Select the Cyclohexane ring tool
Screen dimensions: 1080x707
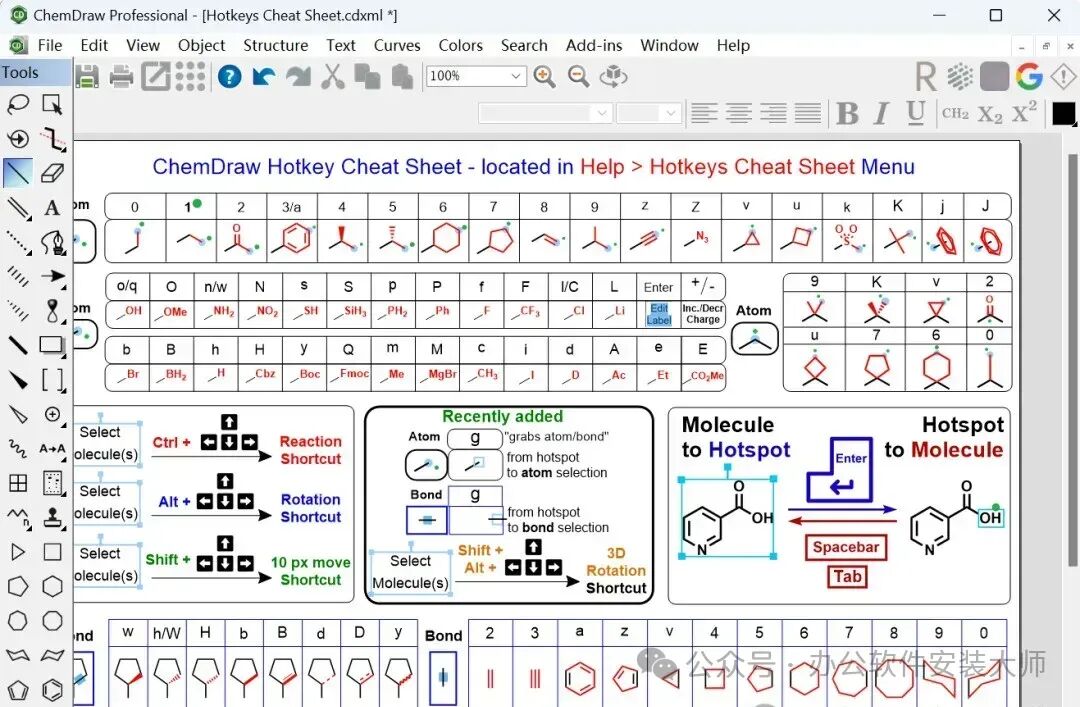pyautogui.click(x=52, y=586)
